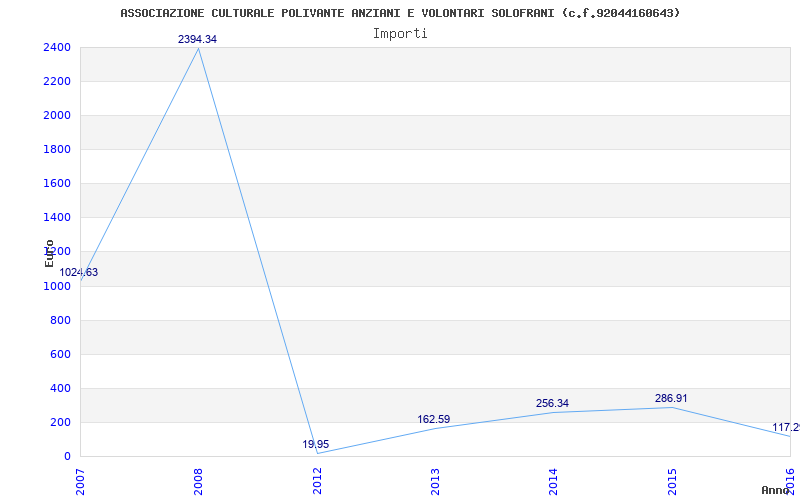The image size is (800, 500).
Task: Click the 400 y-axis tick label
Action: coord(61,388)
